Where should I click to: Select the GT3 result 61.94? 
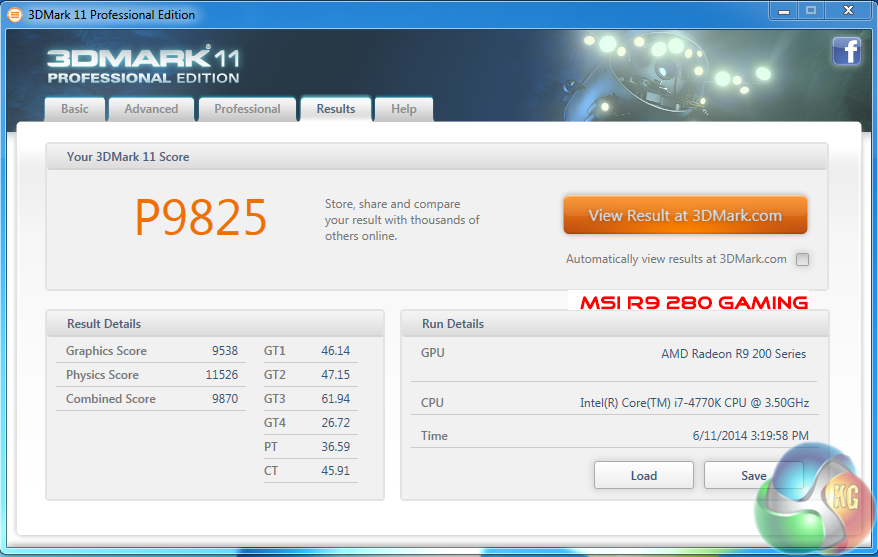pos(335,399)
